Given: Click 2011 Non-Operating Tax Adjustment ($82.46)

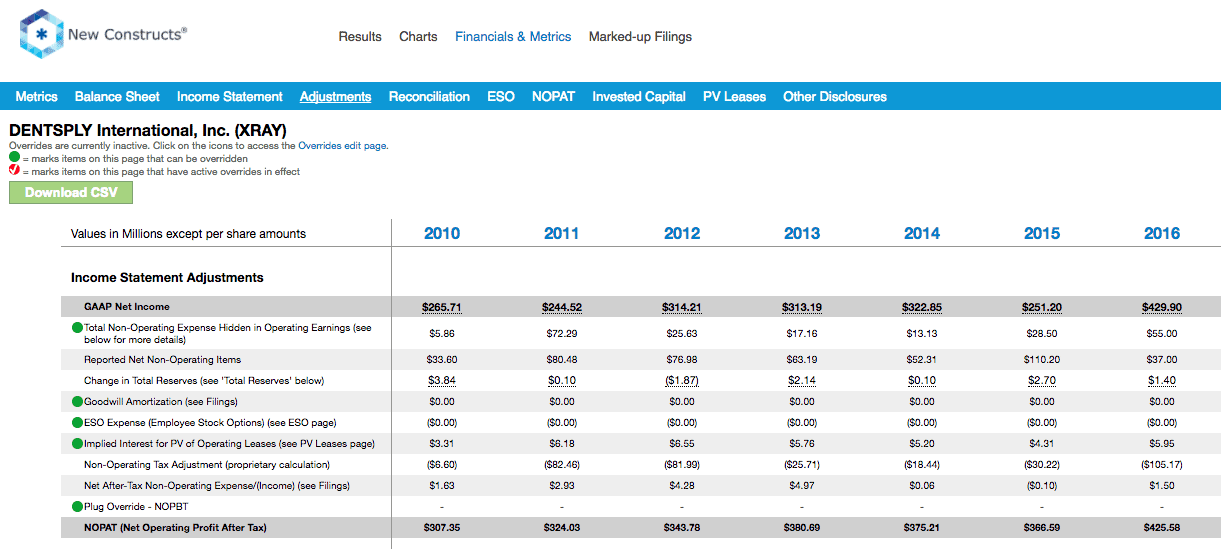Looking at the screenshot, I should 562,464.
